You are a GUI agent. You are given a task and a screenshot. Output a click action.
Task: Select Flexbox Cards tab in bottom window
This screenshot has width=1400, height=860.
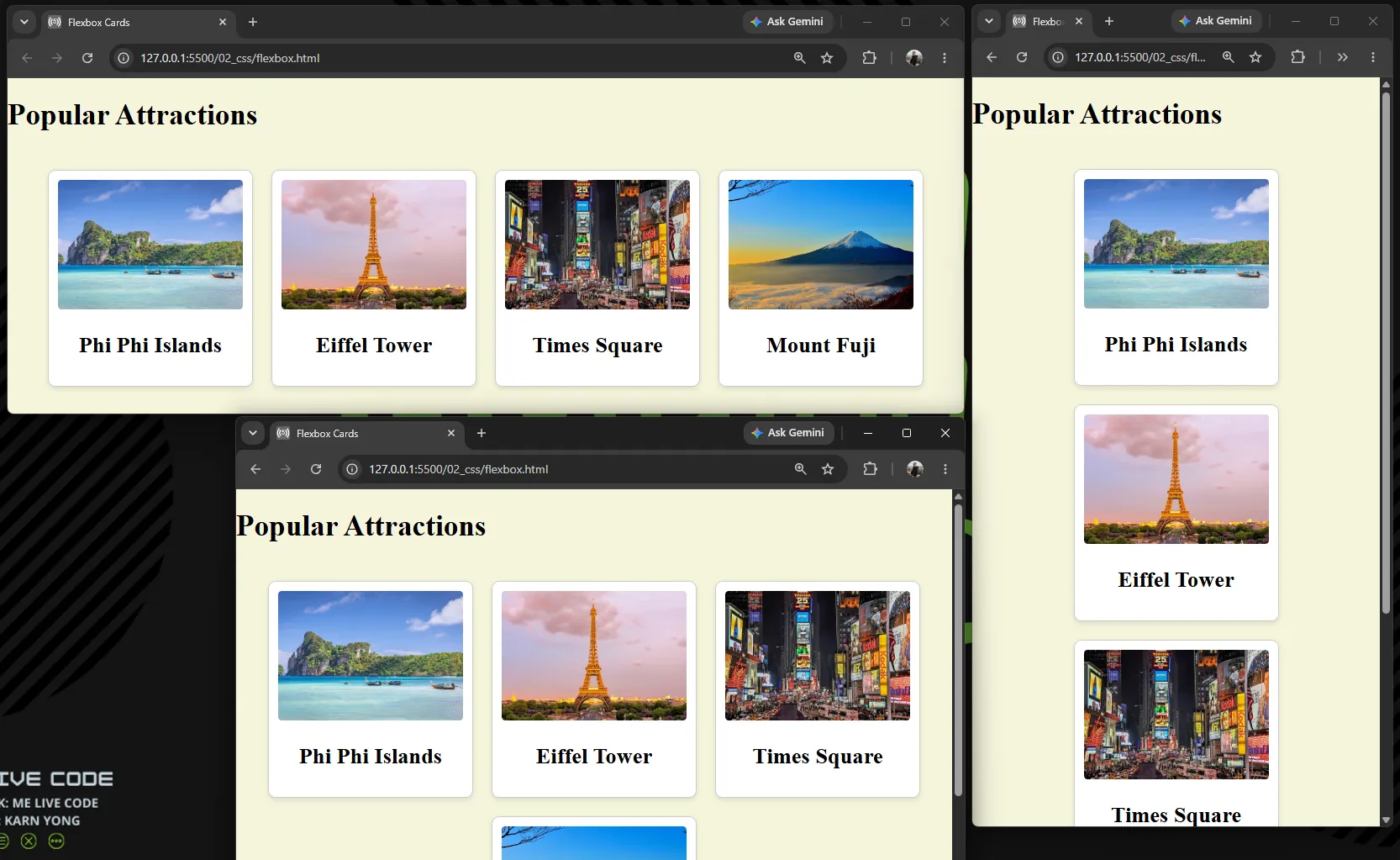tap(367, 433)
